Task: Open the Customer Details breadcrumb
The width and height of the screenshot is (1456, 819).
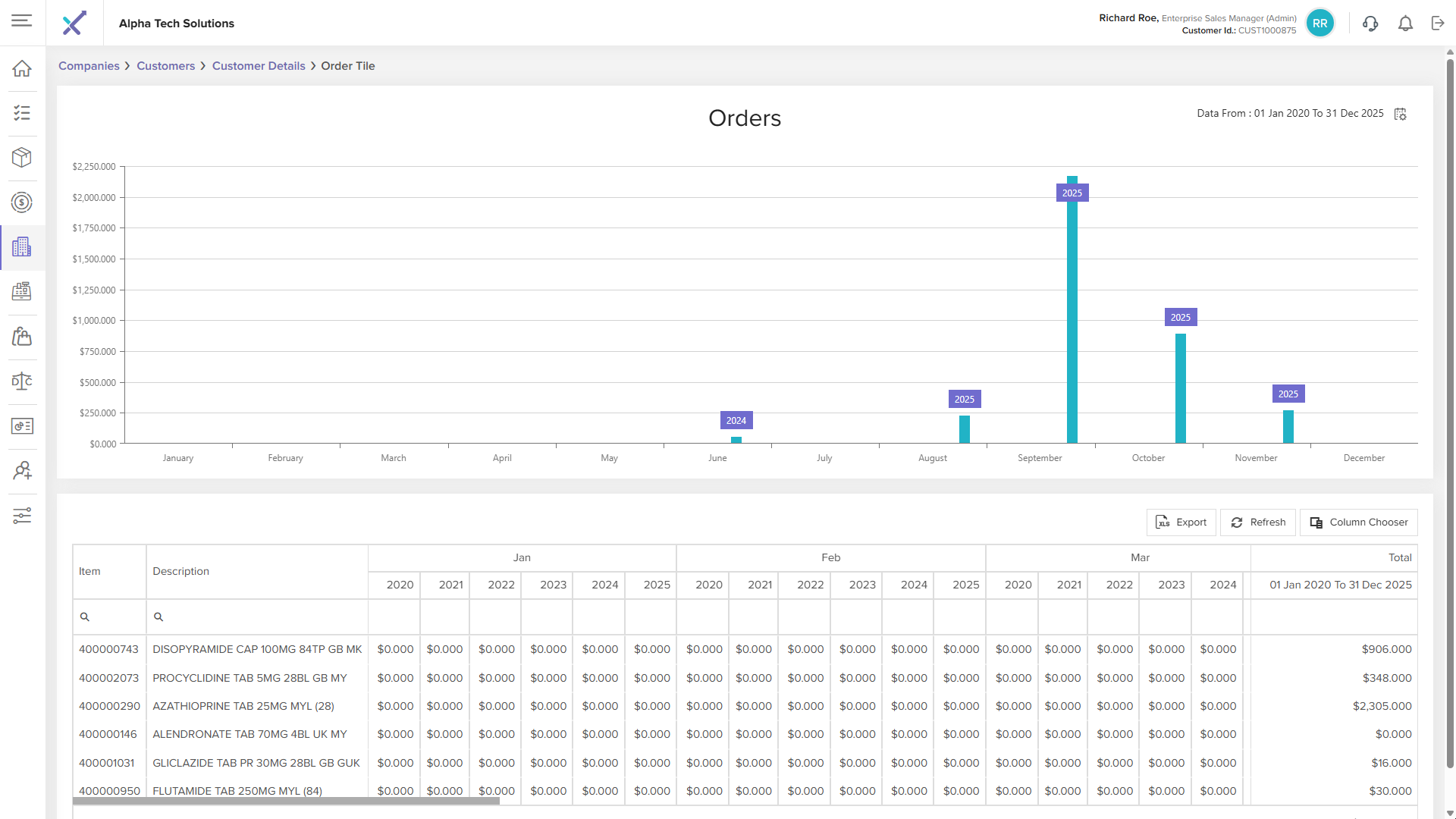Action: click(x=258, y=66)
